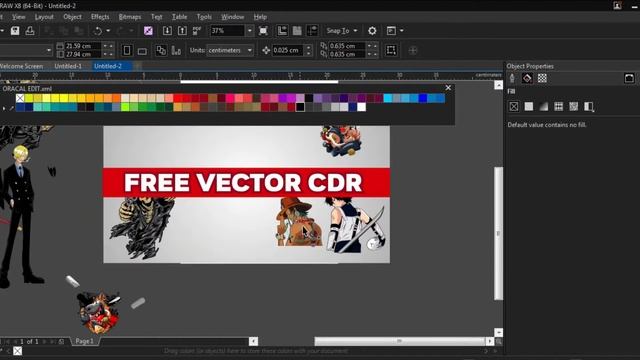Click the duplicate distance X field 0.635 cm
This screenshot has height=360, width=640.
click(347, 46)
